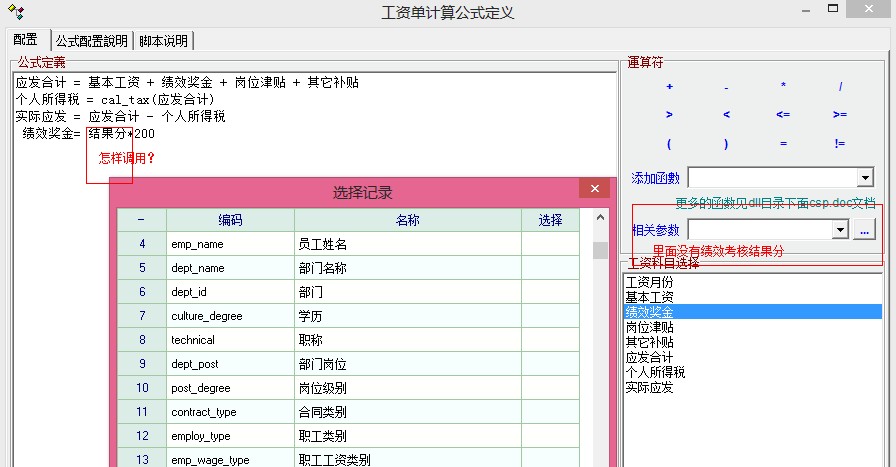Viewport: 896px width, 467px height.
Task: Switch to the 公式配置說明 tab
Action: coord(91,40)
